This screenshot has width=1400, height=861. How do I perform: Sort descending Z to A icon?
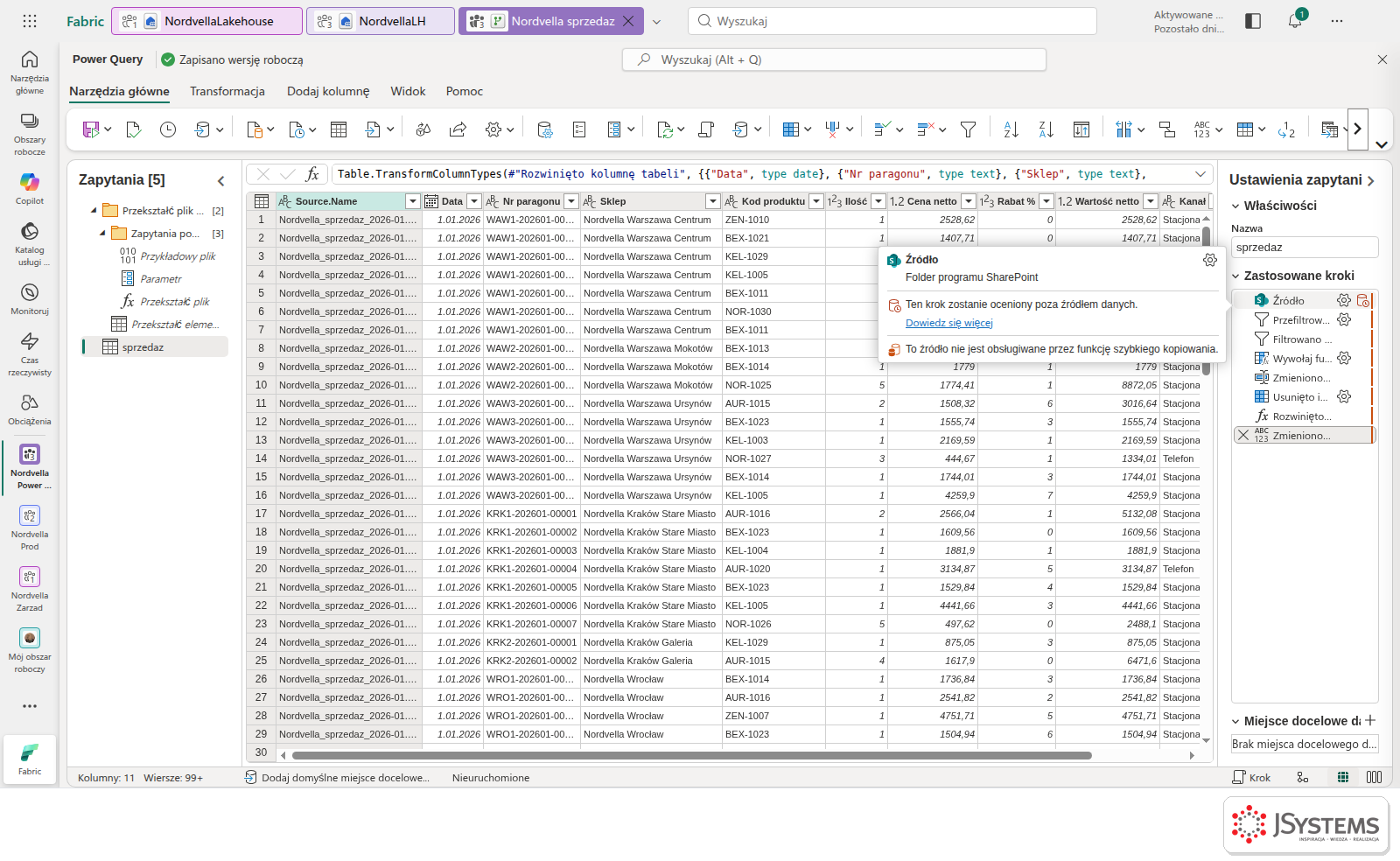pos(1046,129)
